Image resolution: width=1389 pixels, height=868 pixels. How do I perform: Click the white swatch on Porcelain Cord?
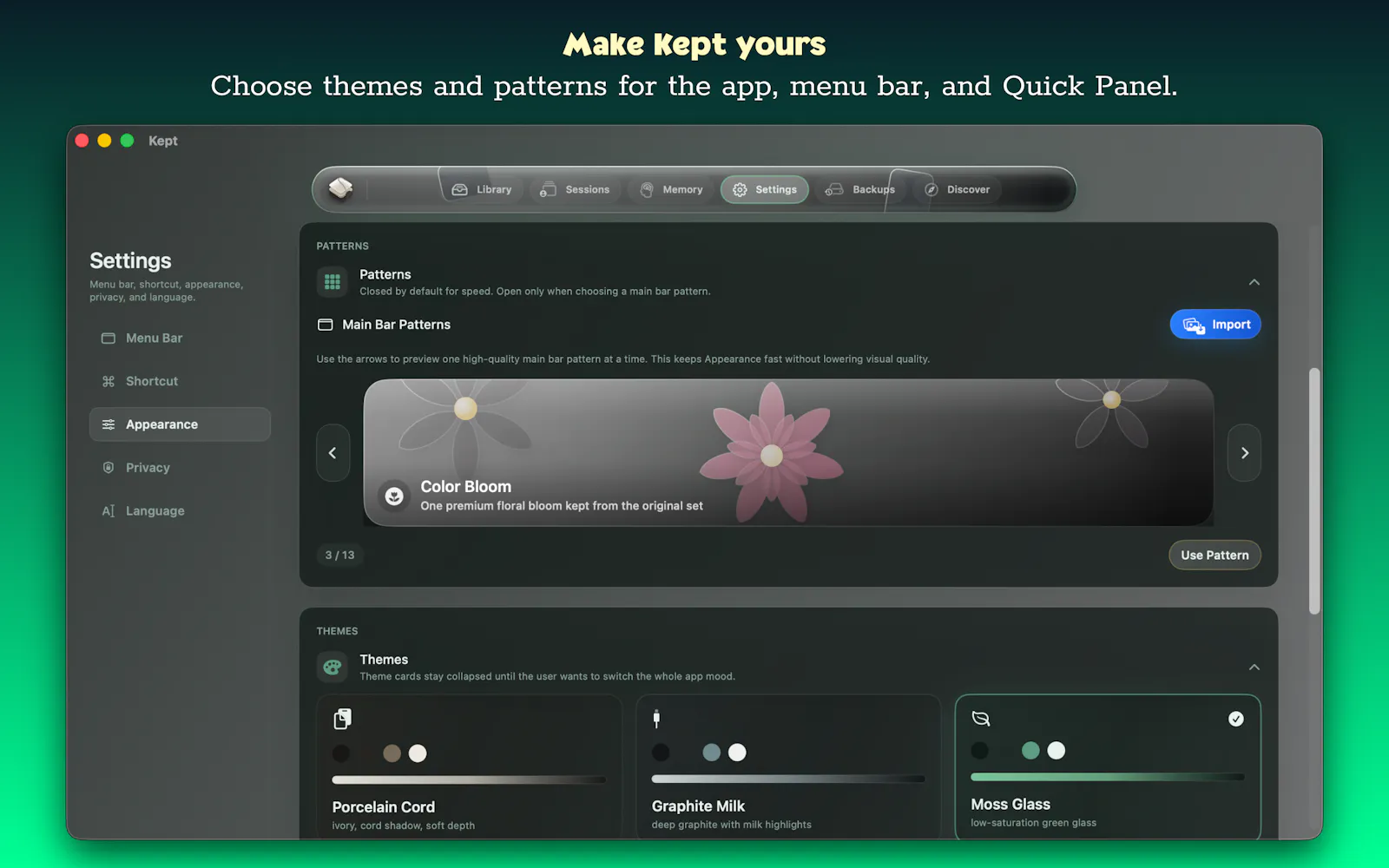point(418,753)
